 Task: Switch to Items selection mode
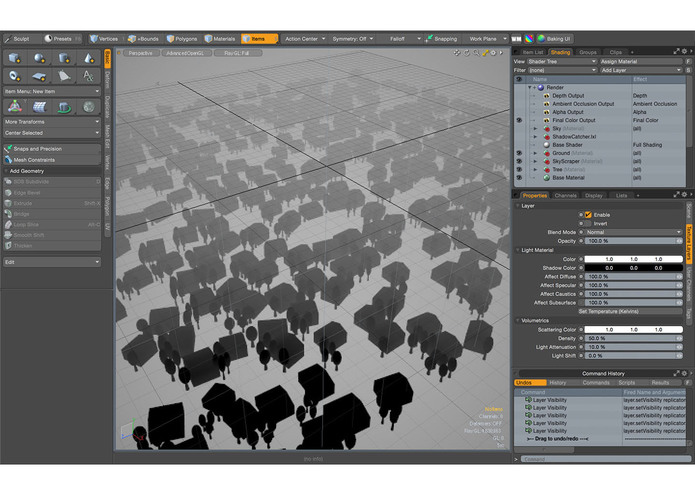(259, 39)
